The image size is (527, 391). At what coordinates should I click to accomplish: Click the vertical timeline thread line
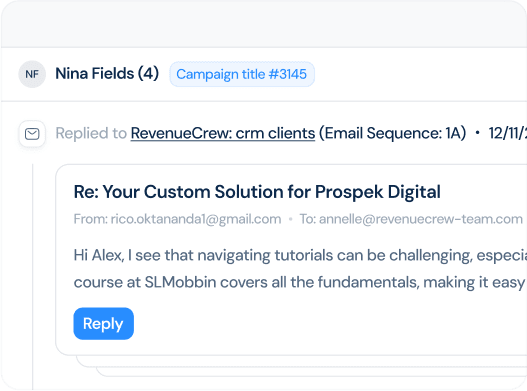click(x=33, y=277)
